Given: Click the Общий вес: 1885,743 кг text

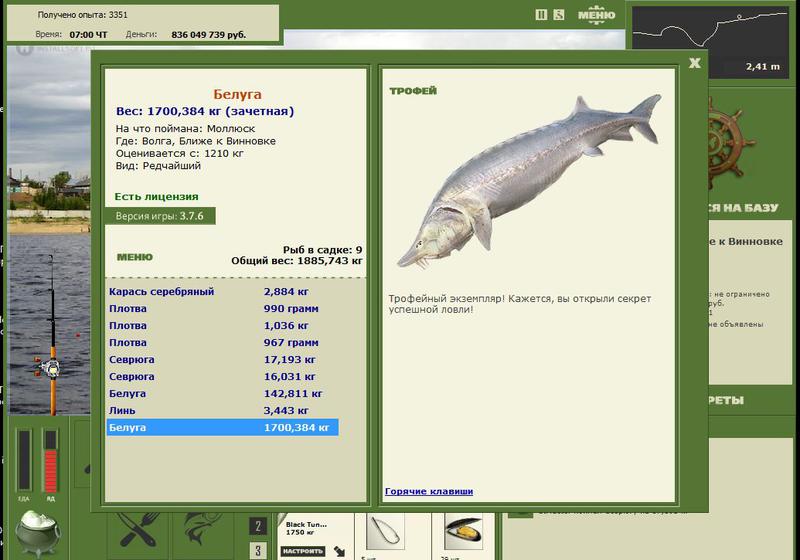Looking at the screenshot, I should coord(296,261).
